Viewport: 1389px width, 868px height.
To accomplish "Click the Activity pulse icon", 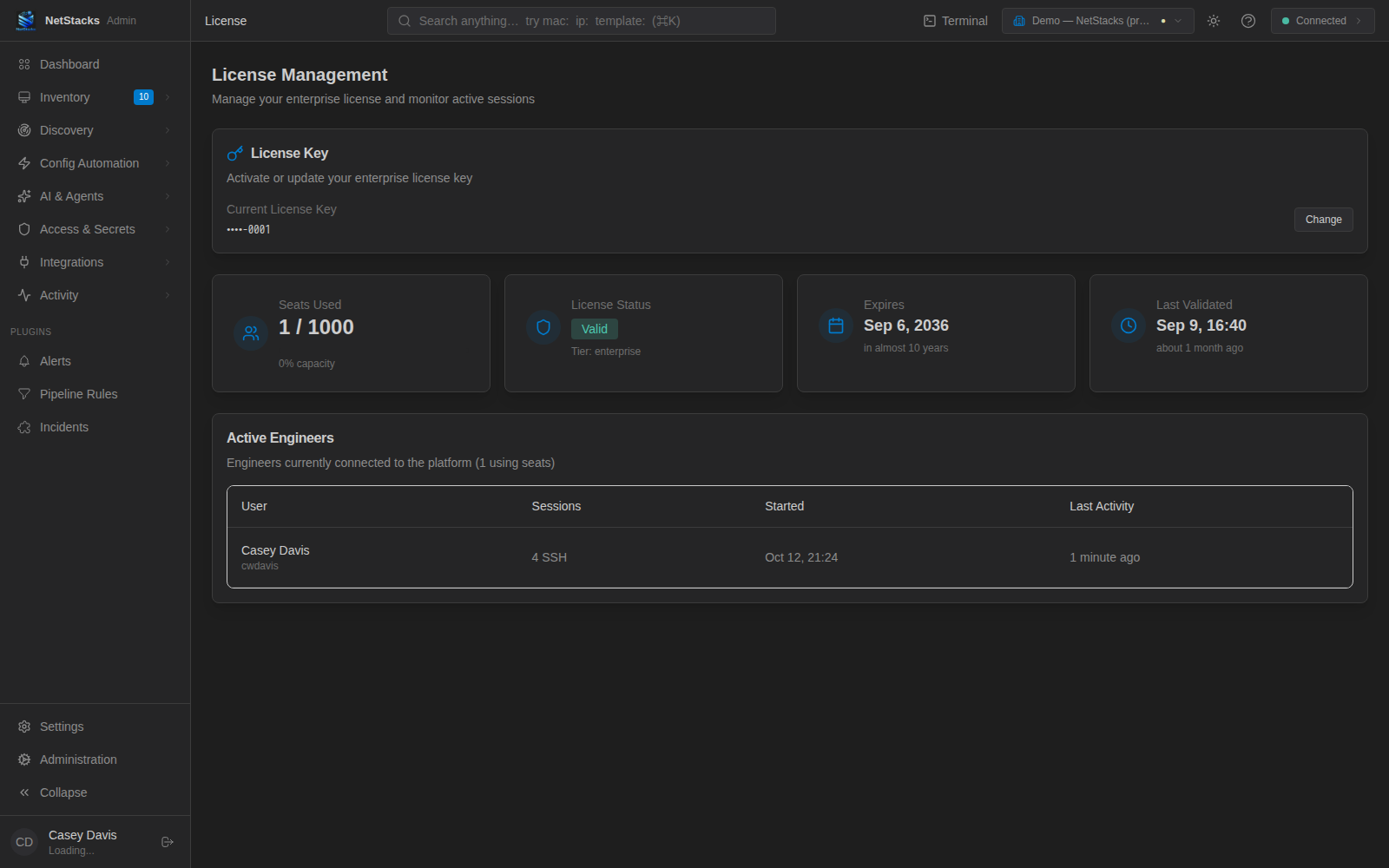I will click(x=24, y=295).
